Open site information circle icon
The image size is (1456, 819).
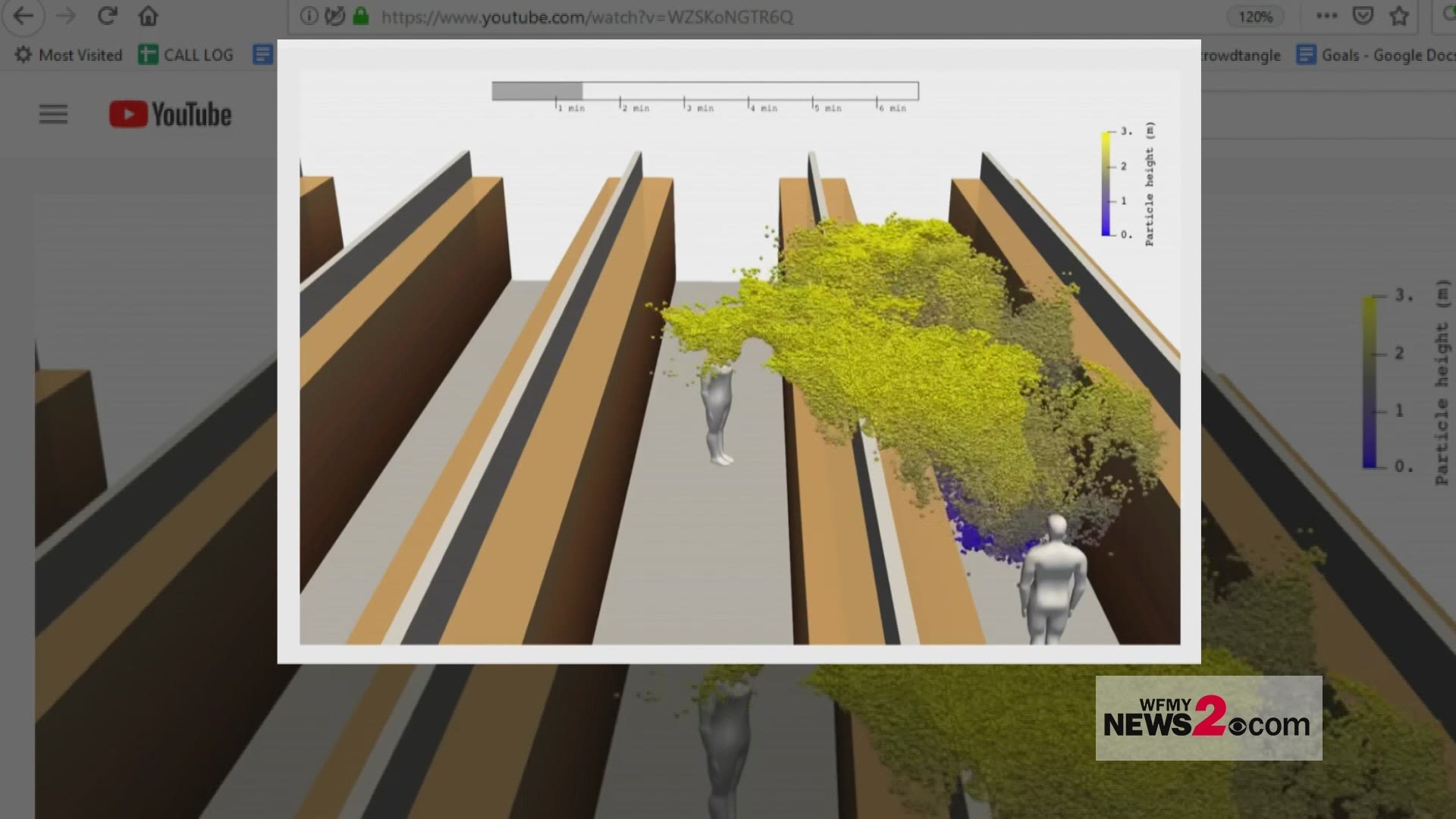(x=308, y=16)
